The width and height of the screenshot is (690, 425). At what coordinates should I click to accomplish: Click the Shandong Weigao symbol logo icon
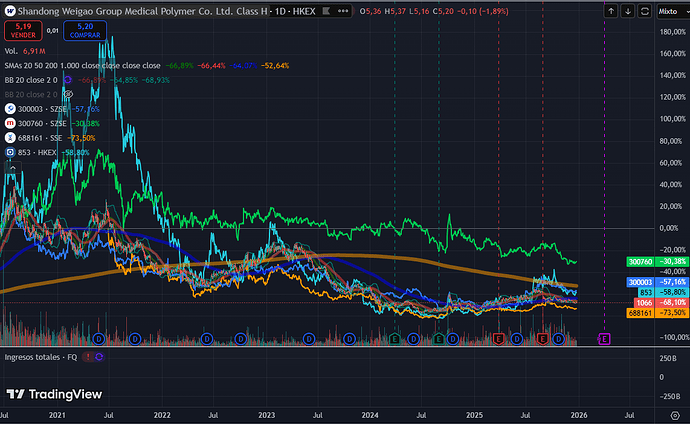10,11
